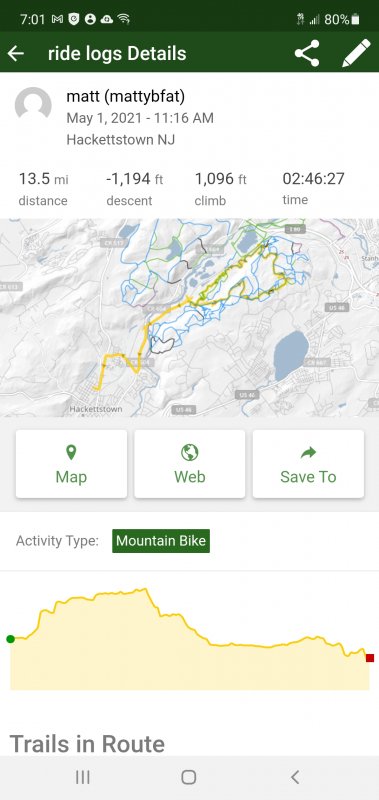Tap the pencil edit icon
The image size is (379, 800).
click(356, 53)
